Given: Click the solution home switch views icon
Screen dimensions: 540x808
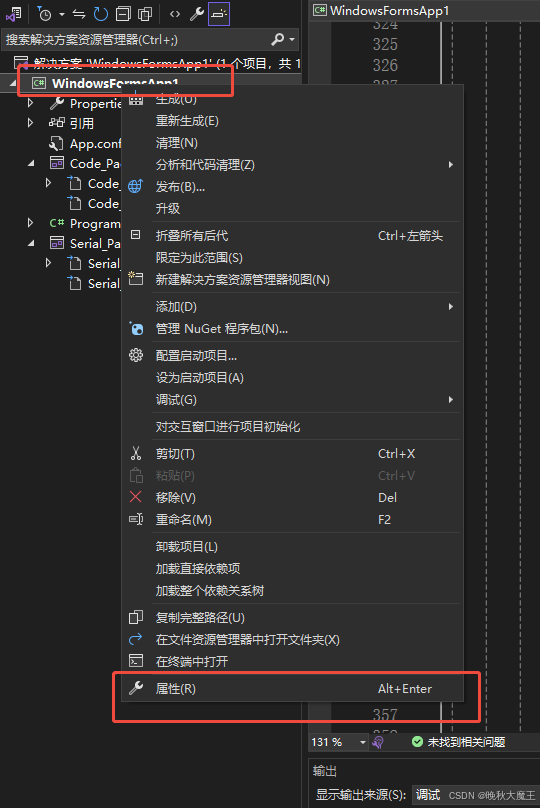Looking at the screenshot, I should click(14, 14).
